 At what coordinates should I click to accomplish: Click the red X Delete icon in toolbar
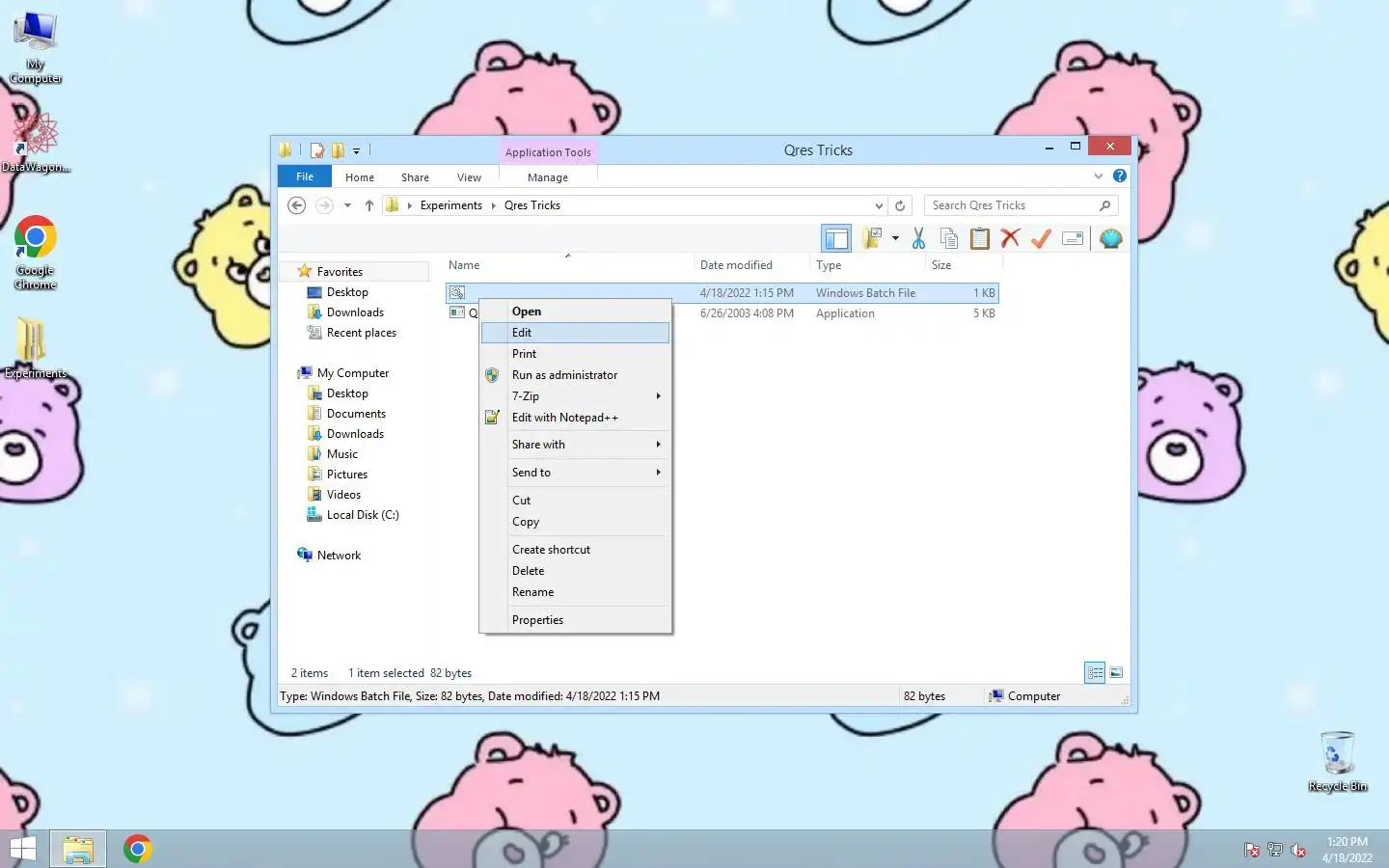click(x=1010, y=238)
